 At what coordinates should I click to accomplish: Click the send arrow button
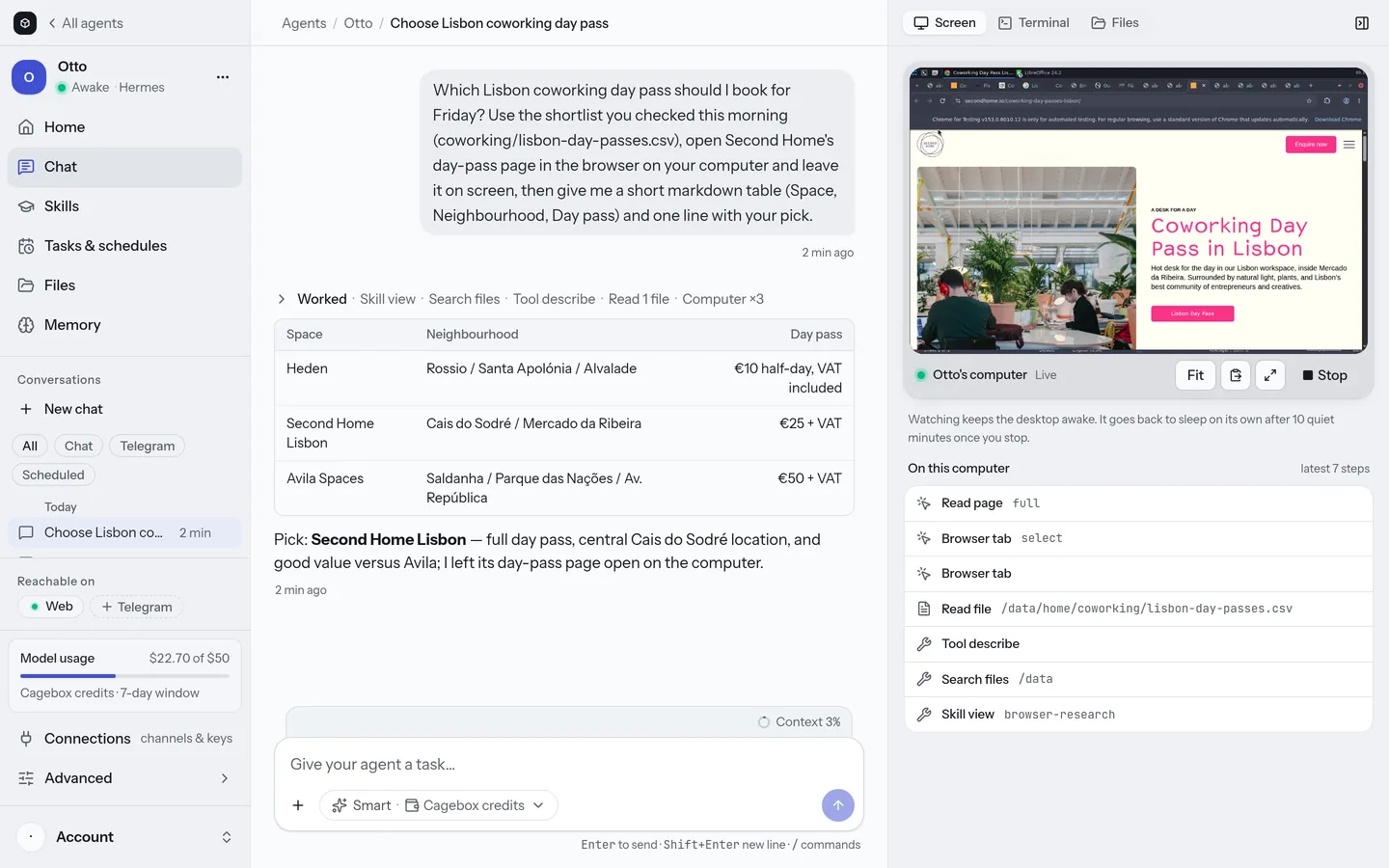coord(838,805)
